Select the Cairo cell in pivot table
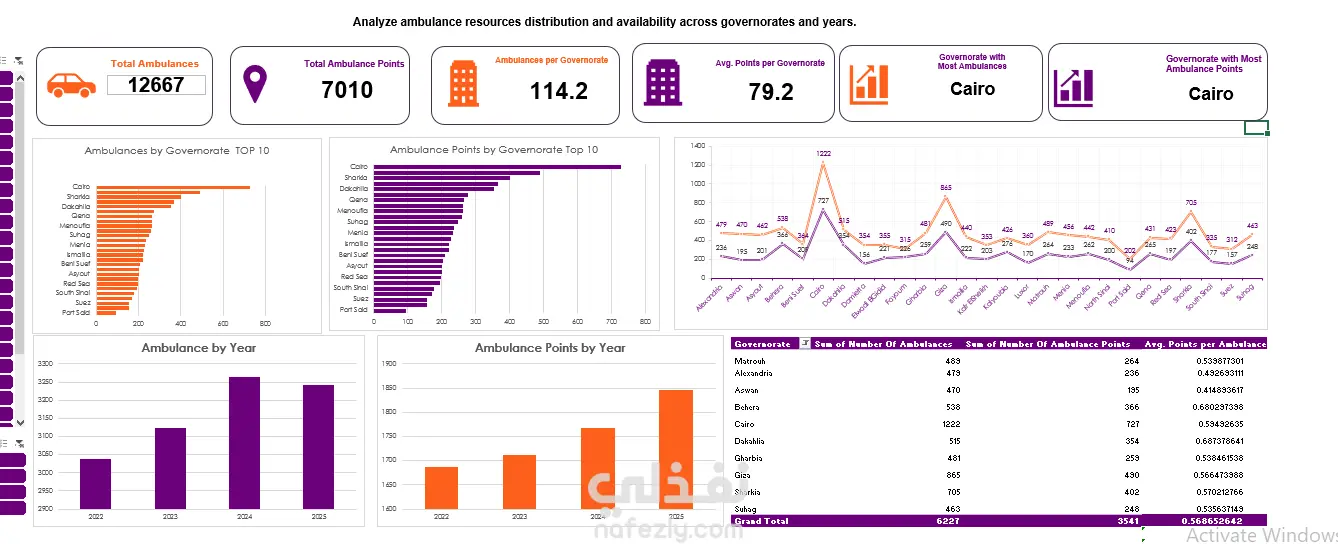The image size is (1338, 544). tap(745, 423)
